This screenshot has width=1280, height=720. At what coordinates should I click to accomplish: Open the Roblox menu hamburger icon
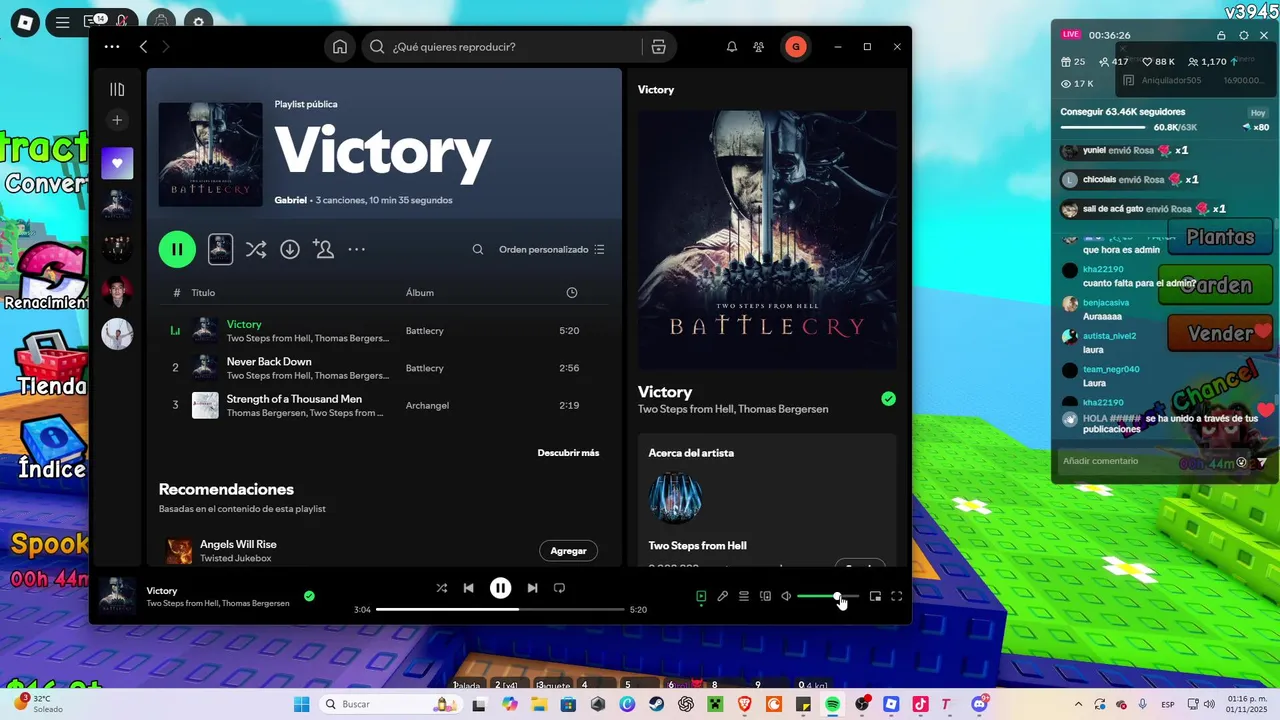click(x=62, y=21)
